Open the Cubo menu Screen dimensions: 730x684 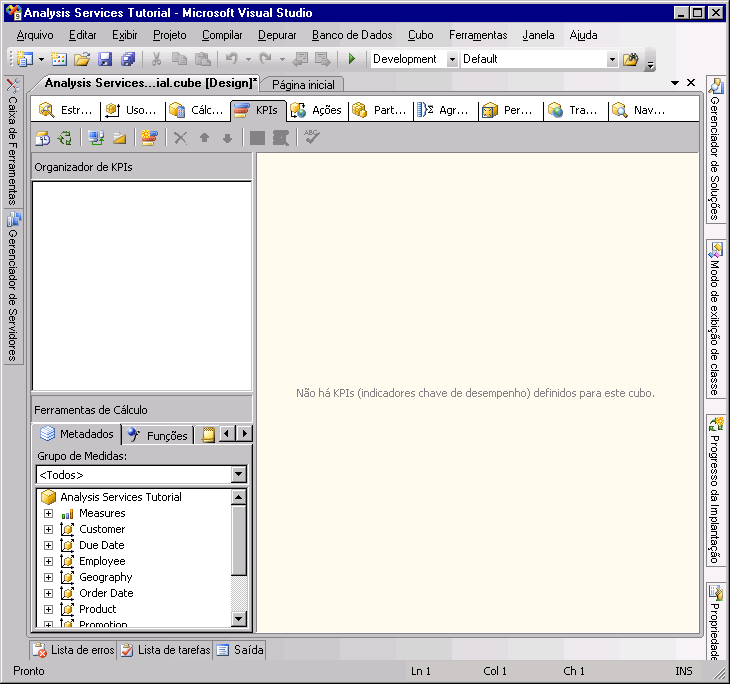pos(420,35)
